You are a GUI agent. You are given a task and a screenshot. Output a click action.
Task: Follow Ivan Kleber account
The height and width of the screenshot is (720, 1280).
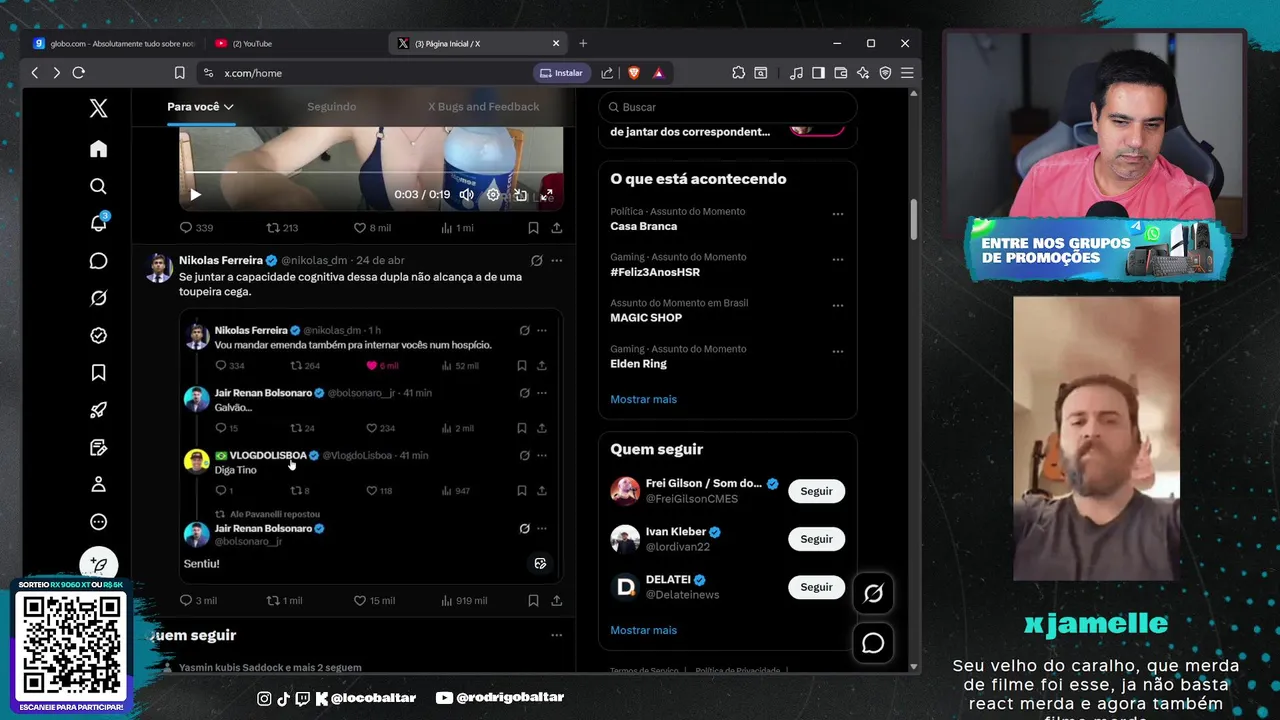click(x=816, y=539)
